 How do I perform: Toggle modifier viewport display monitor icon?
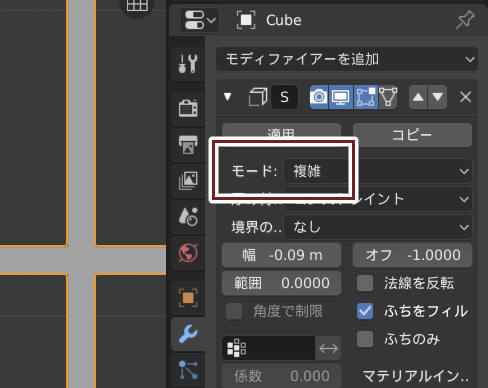(x=341, y=97)
